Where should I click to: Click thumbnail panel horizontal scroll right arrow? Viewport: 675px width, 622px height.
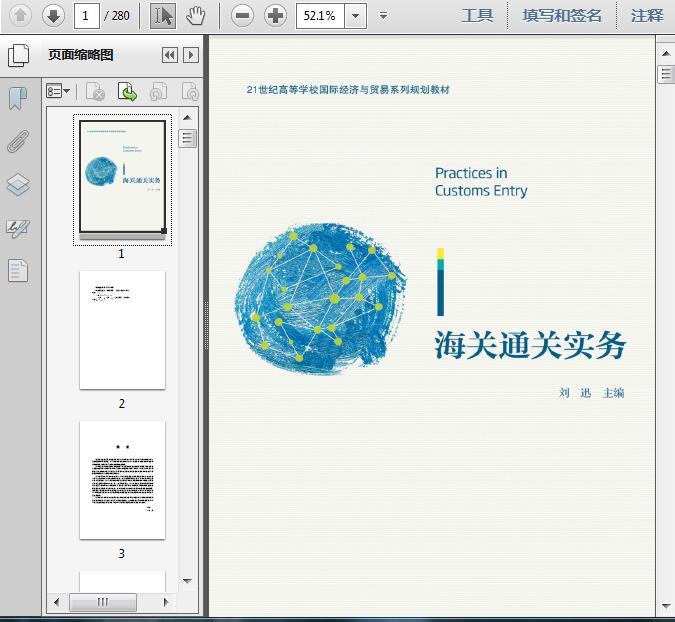[166, 602]
